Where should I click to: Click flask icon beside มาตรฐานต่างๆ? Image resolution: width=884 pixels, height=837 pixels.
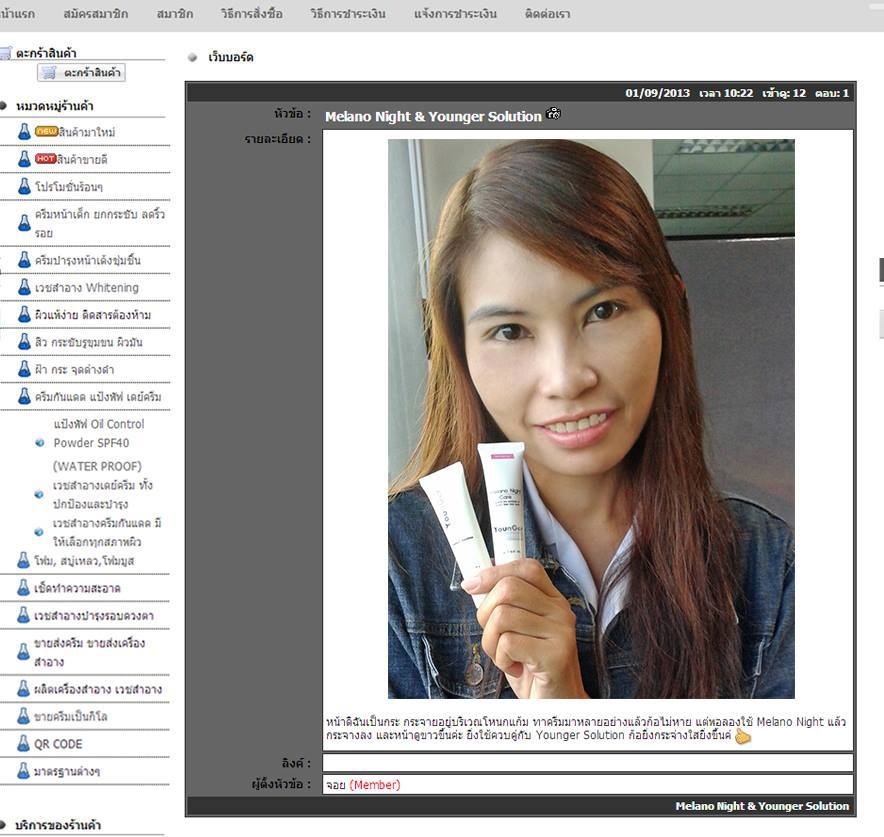click(x=23, y=771)
